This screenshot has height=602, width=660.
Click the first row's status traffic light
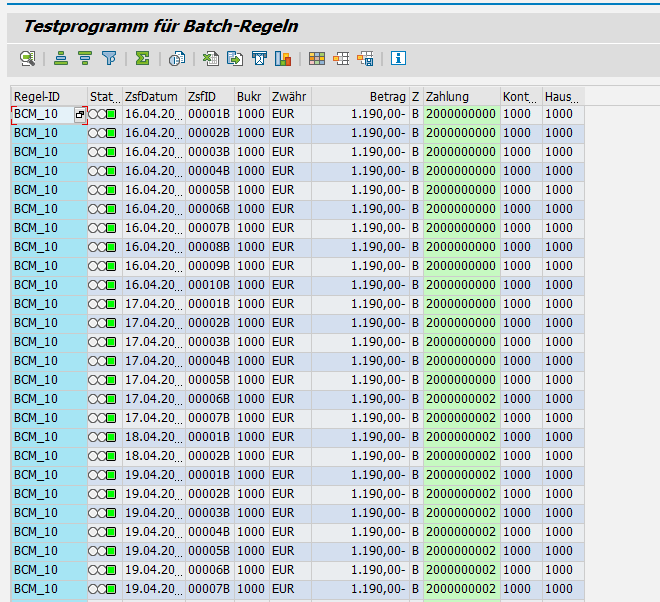coord(102,114)
